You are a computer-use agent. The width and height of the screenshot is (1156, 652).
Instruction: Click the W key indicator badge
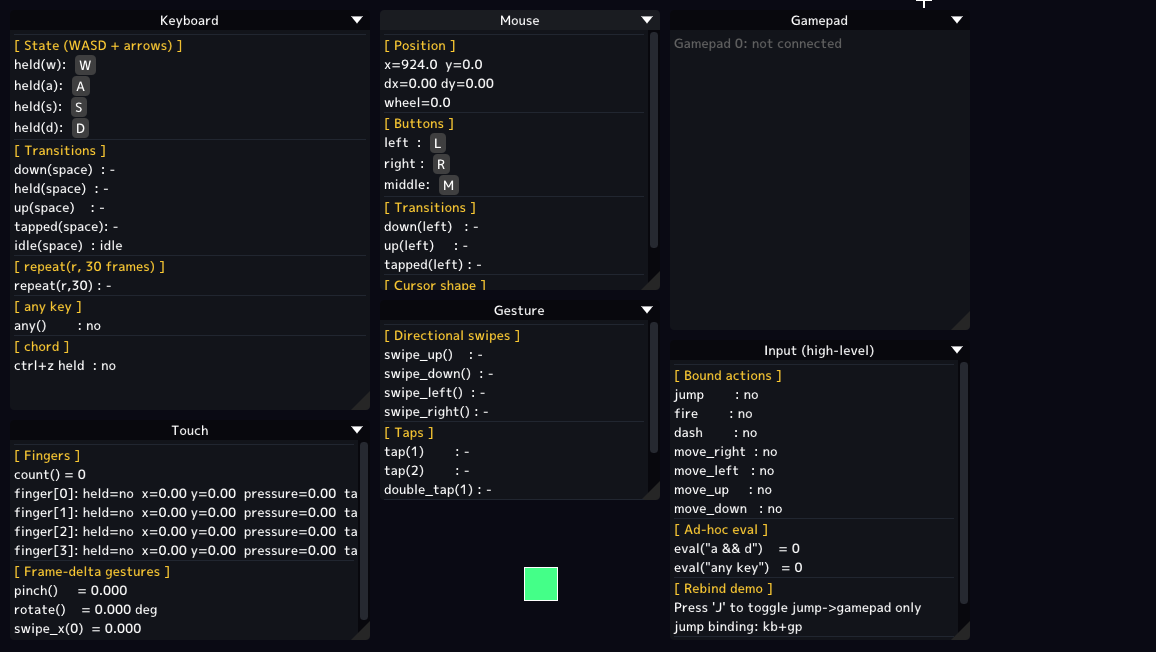85,65
